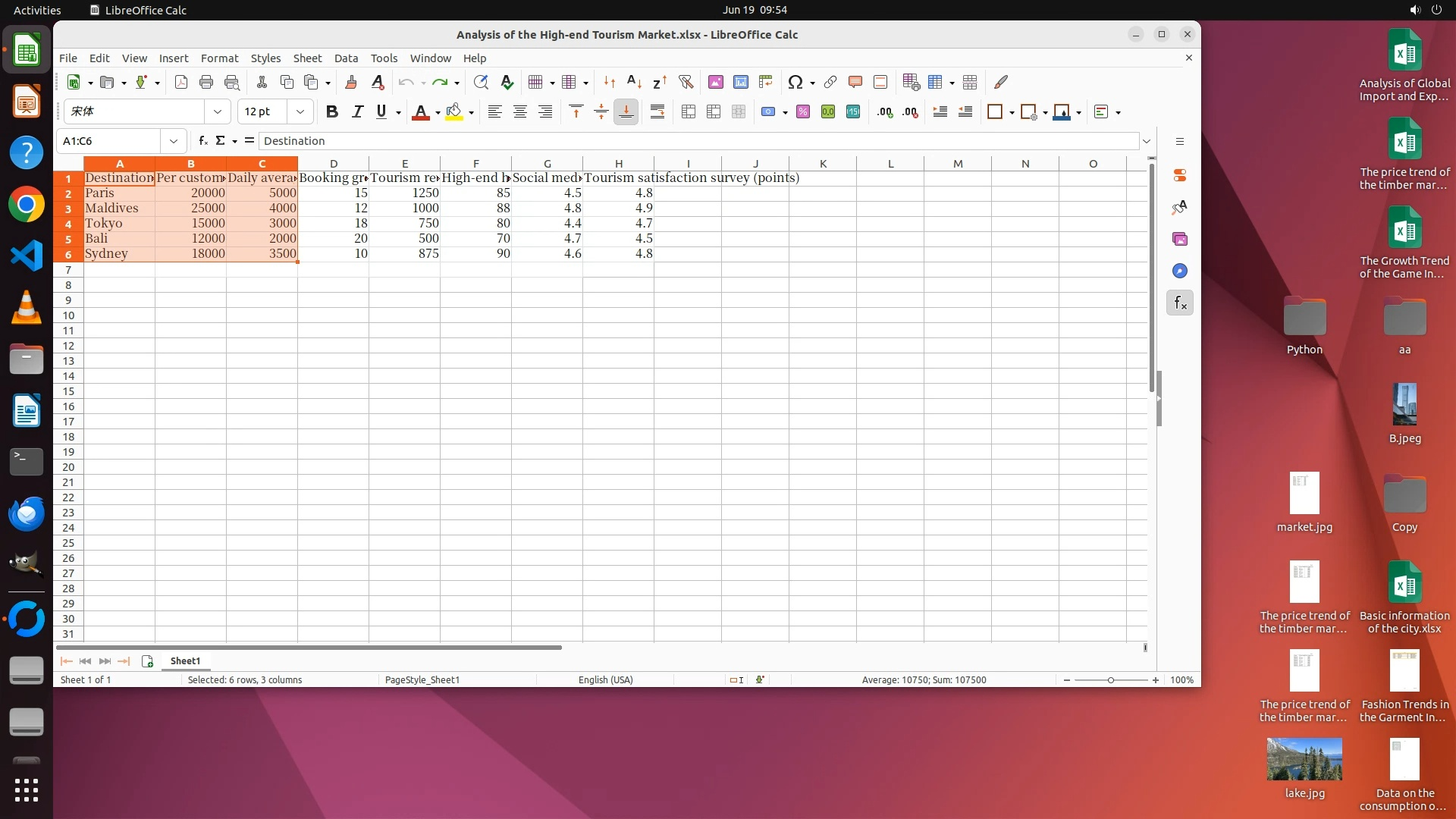This screenshot has width=1456, height=819.
Task: Click the Sort Ascending icon
Action: point(634,82)
